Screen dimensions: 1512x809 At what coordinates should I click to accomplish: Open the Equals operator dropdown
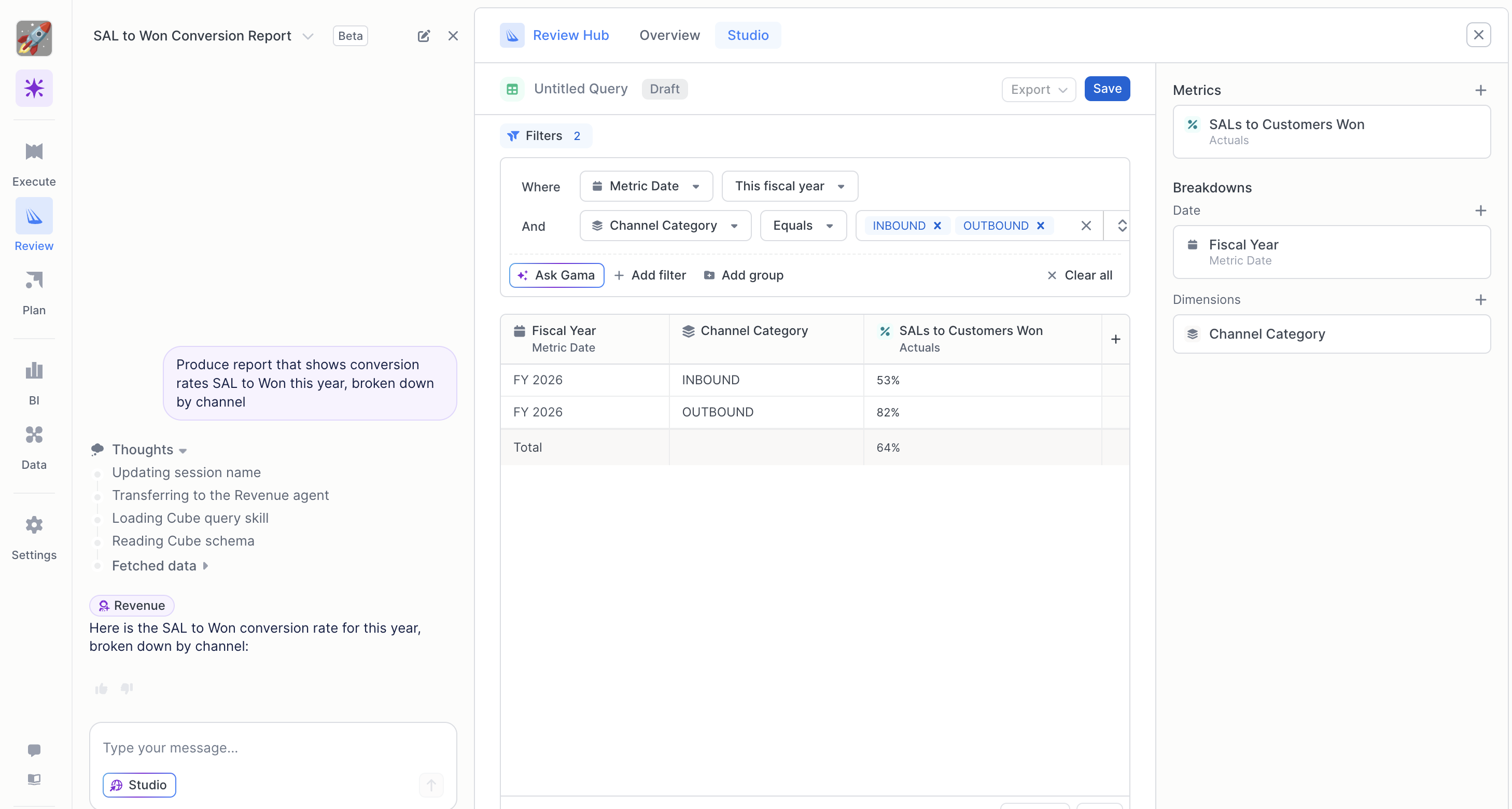(x=803, y=226)
